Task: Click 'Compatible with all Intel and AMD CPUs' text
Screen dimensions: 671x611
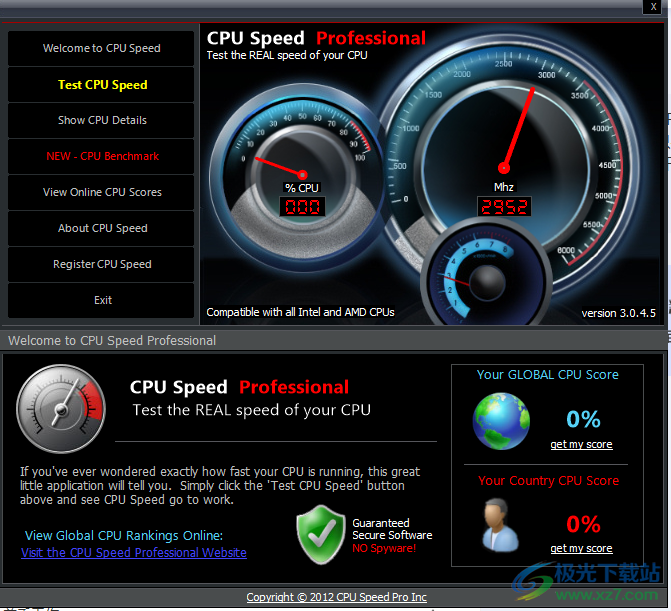Action: 300,312
